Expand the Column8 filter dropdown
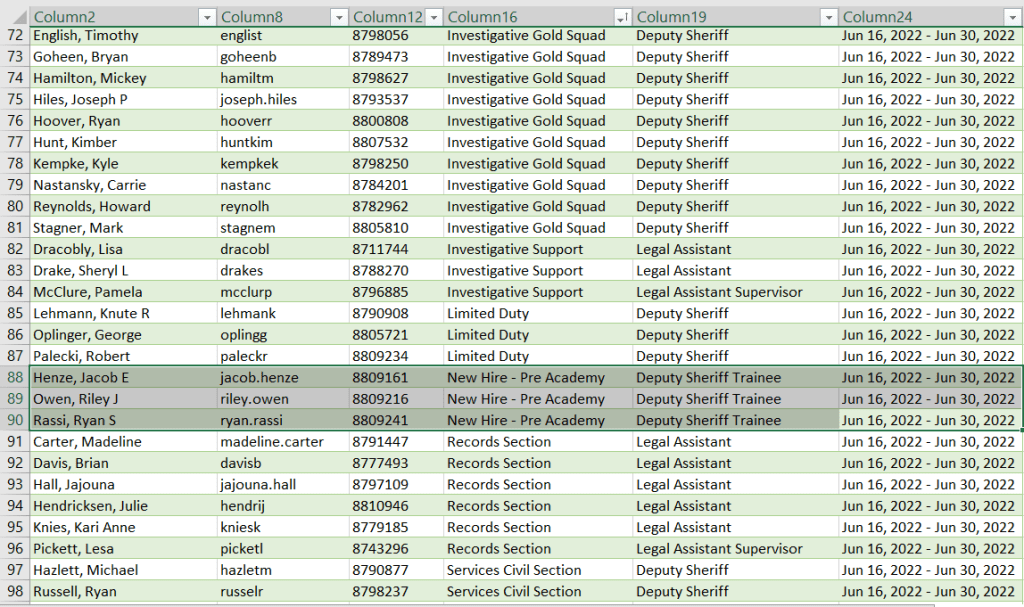 tap(337, 17)
